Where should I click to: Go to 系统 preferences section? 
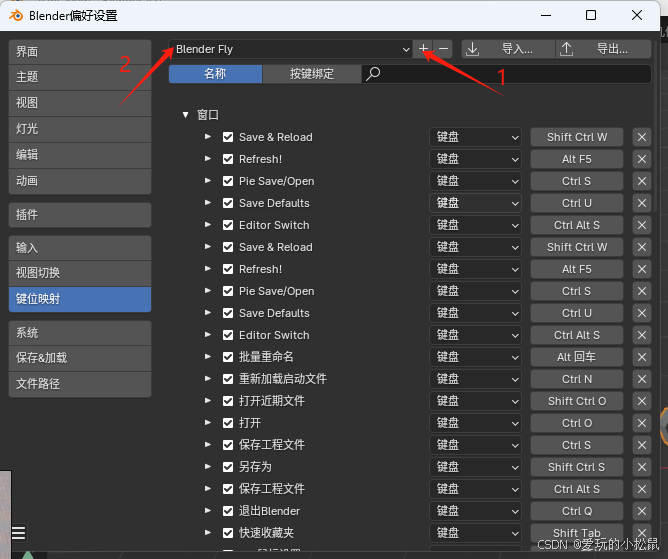point(80,333)
